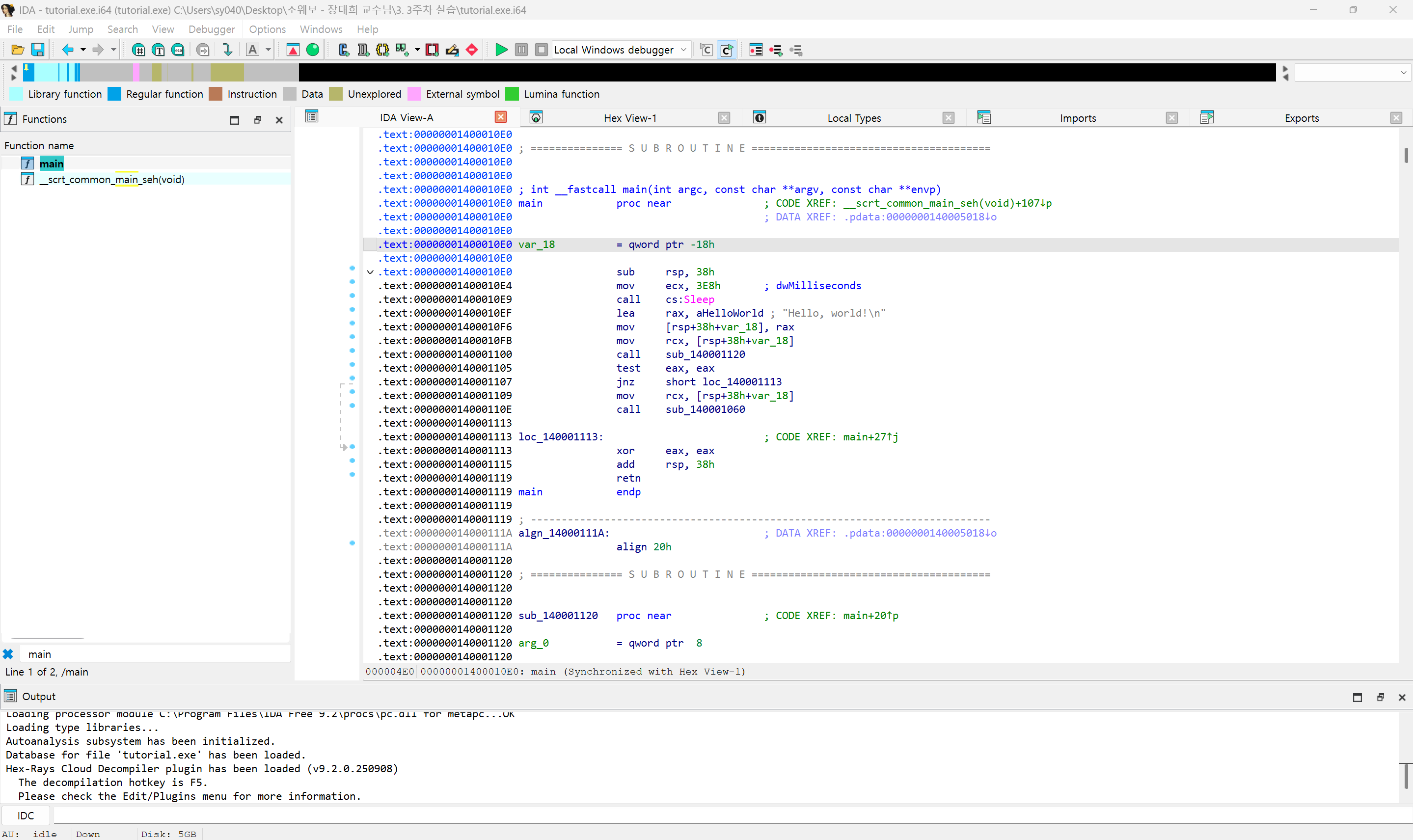Pause the debugged process
The height and width of the screenshot is (840, 1413).
[521, 50]
